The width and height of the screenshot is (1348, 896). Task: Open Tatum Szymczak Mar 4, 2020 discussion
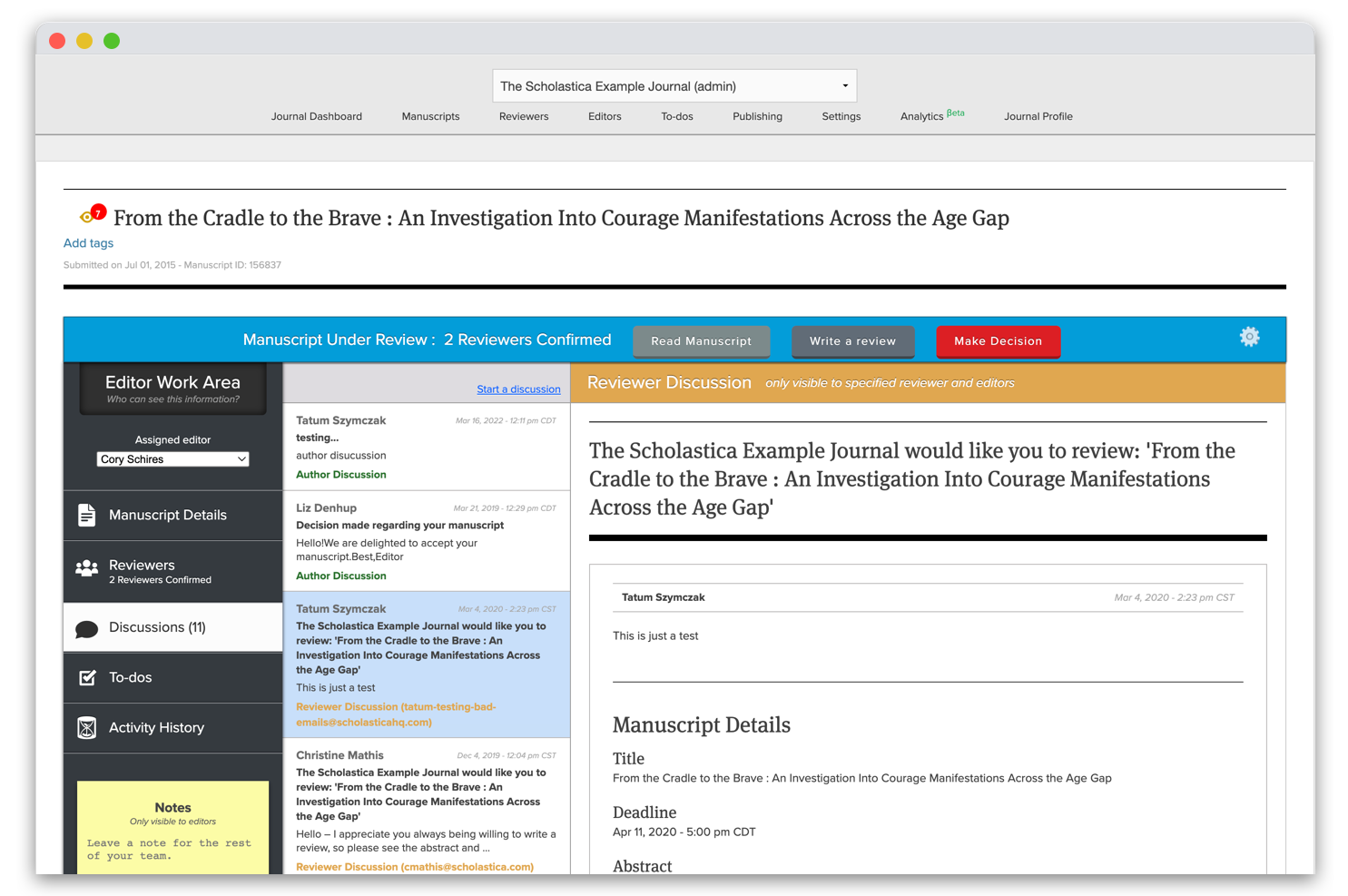coord(427,665)
